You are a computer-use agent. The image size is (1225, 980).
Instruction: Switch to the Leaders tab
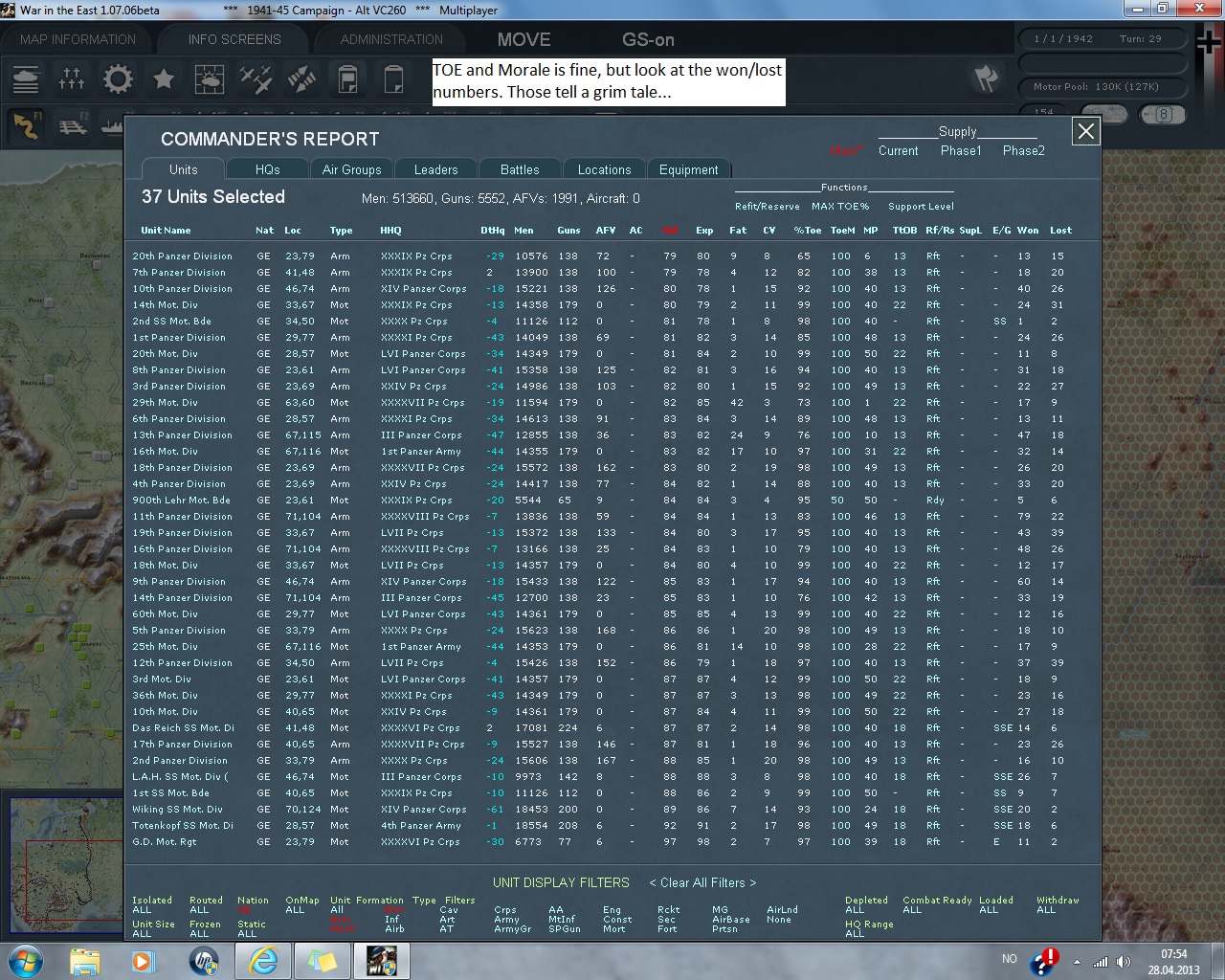[x=435, y=169]
